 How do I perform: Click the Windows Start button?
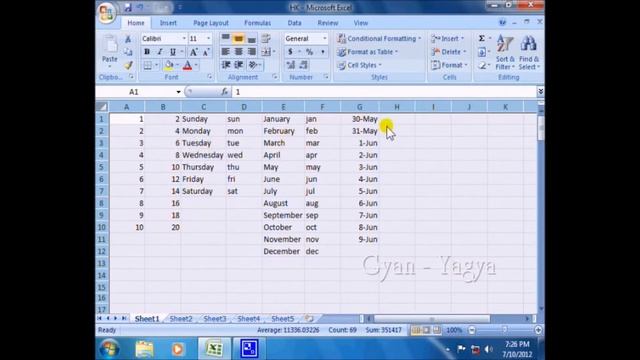[x=109, y=349]
